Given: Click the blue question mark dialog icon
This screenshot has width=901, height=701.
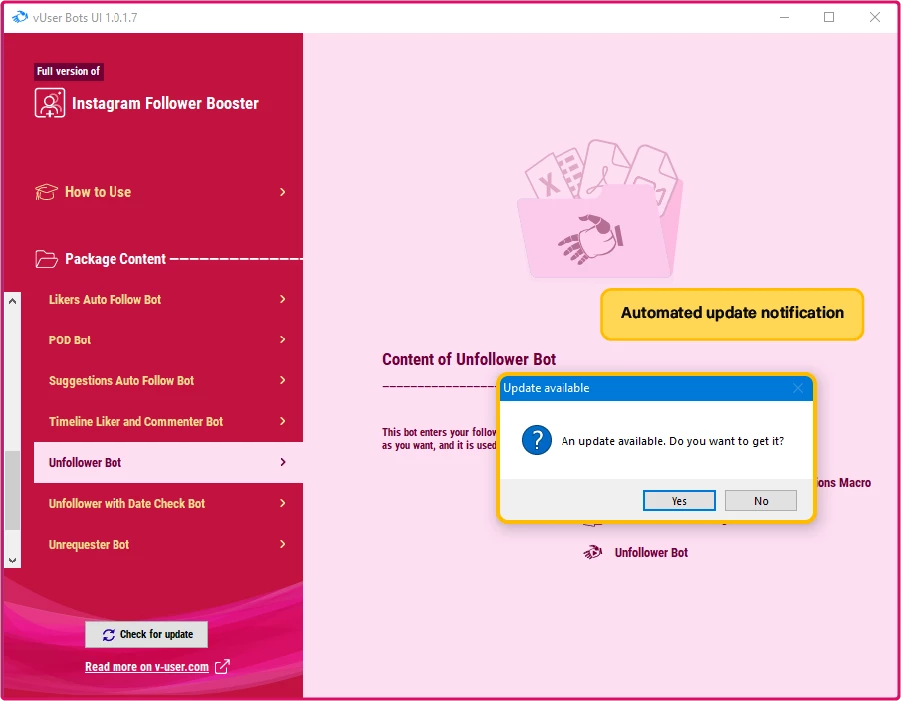Looking at the screenshot, I should 537,440.
